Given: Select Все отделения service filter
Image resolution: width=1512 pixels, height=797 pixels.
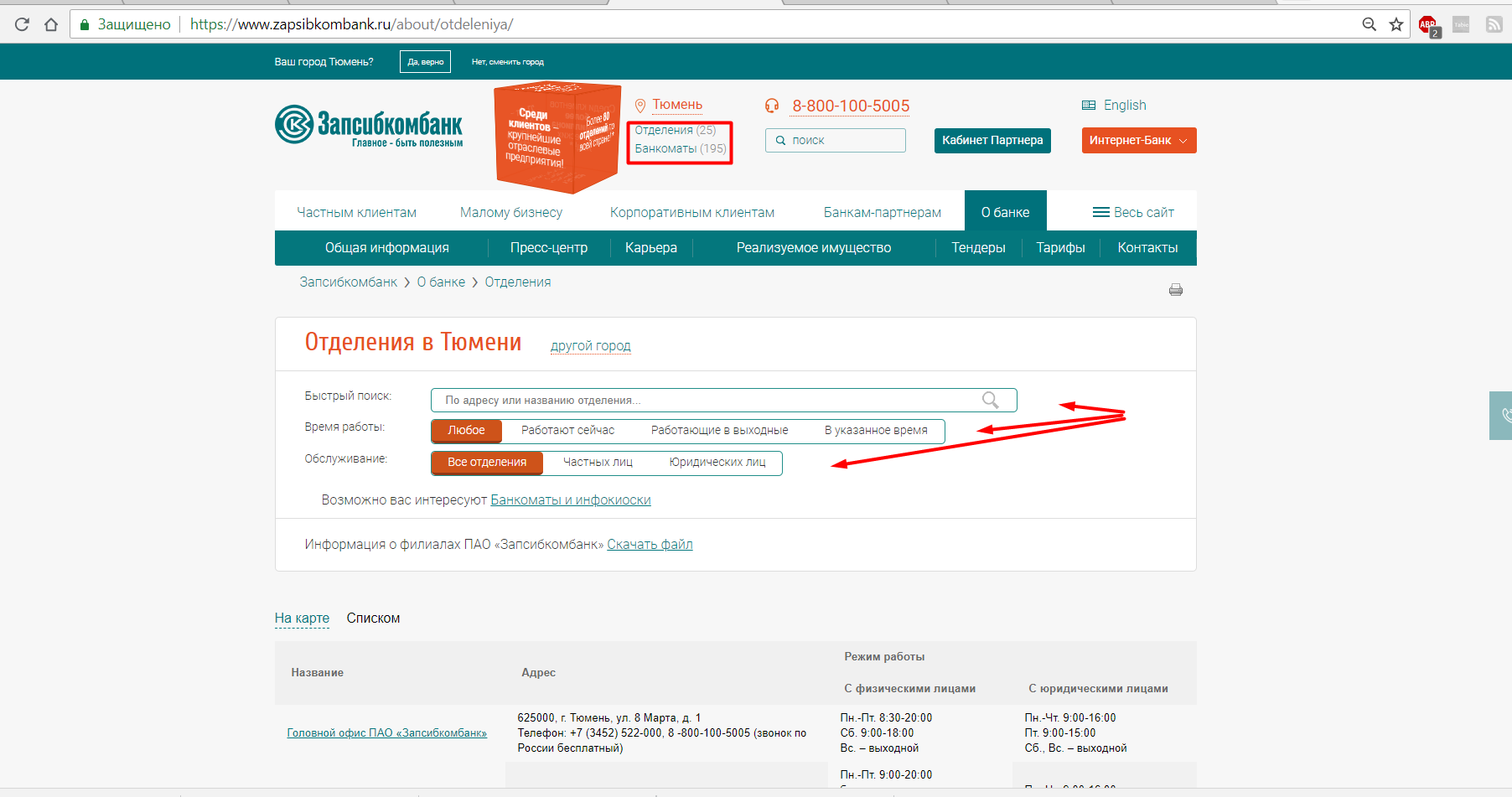Looking at the screenshot, I should click(x=487, y=463).
